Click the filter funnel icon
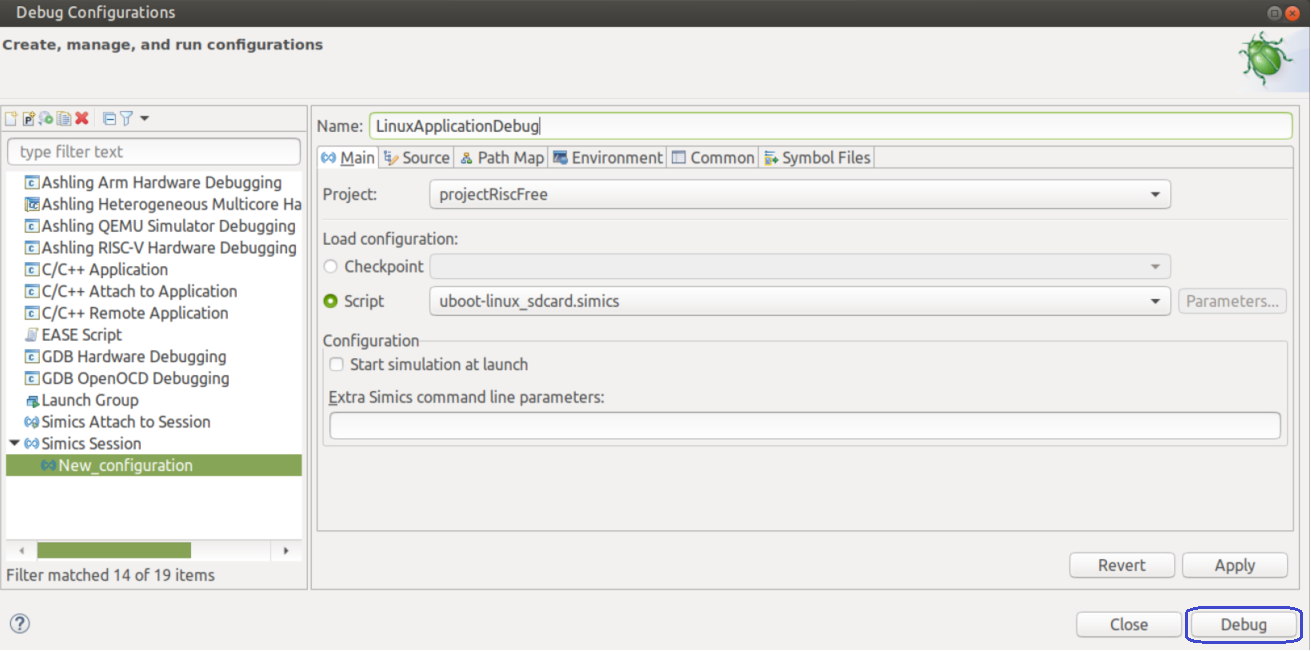1311x651 pixels. 127,119
